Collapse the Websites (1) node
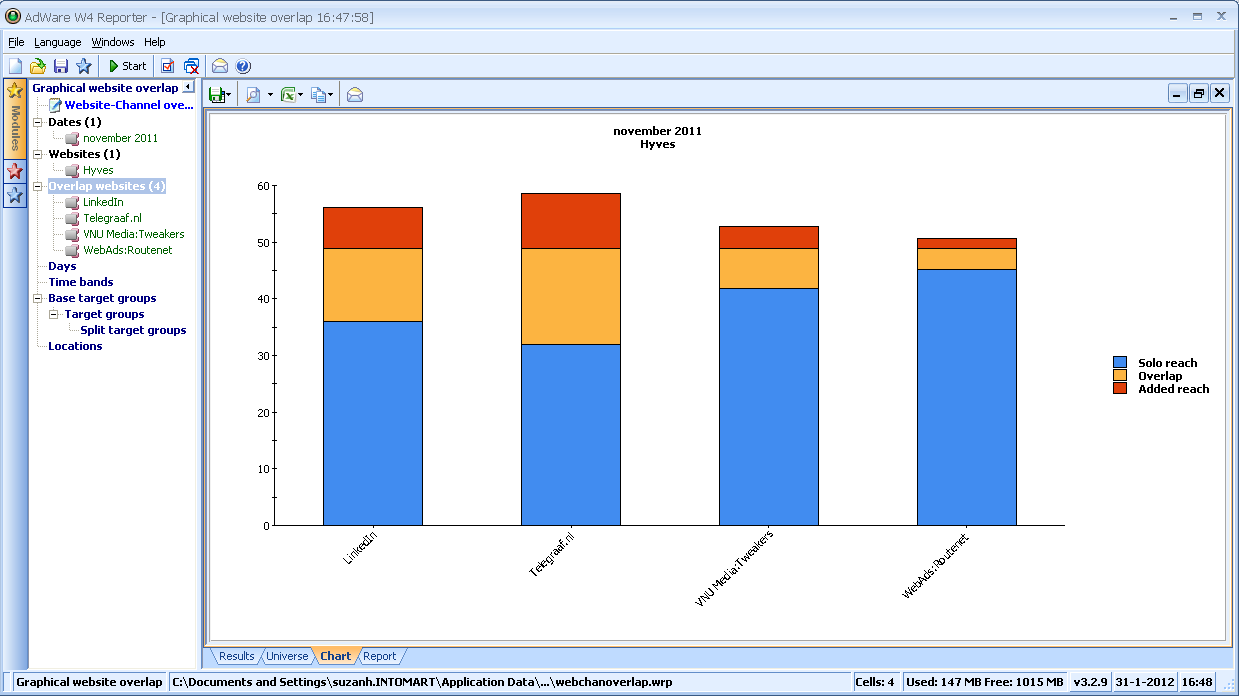 tap(38, 154)
